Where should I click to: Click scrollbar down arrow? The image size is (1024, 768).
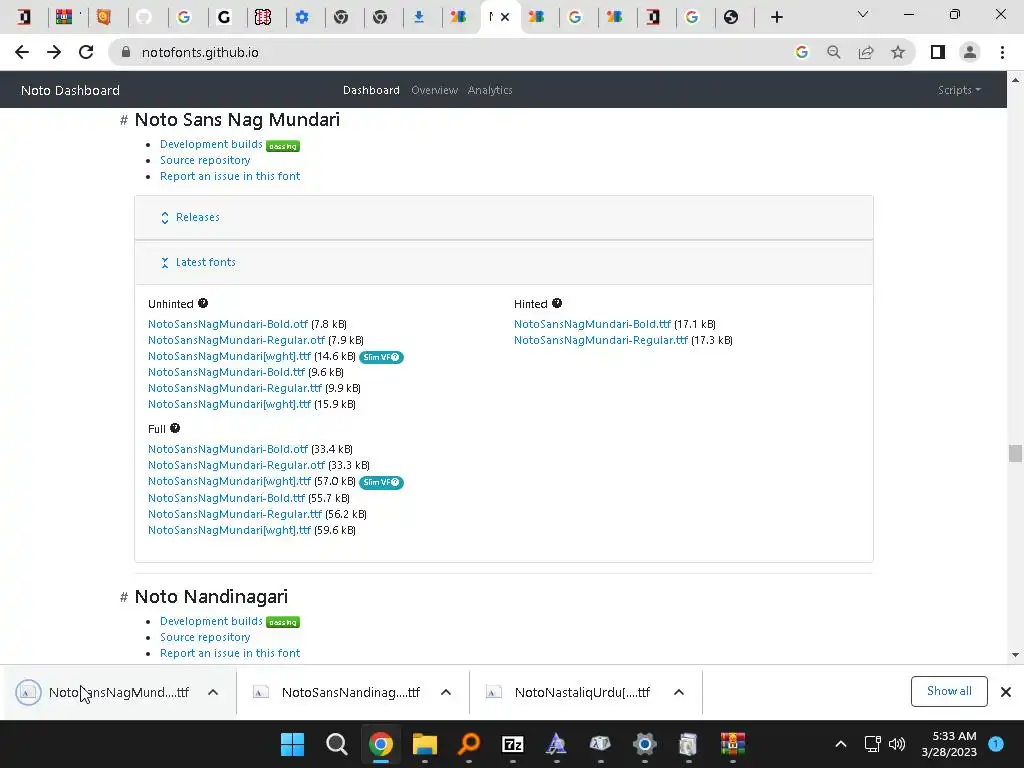(1015, 655)
